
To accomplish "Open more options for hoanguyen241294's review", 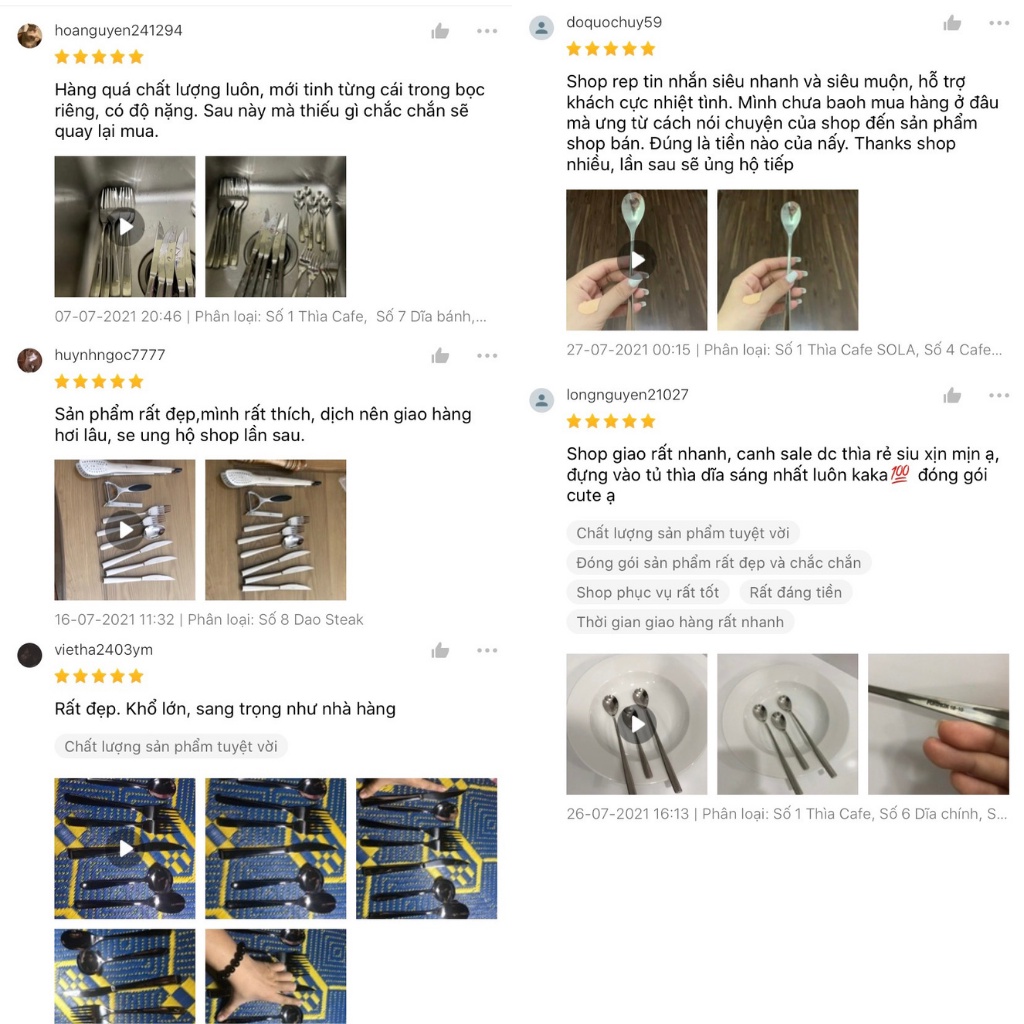I will pos(487,31).
